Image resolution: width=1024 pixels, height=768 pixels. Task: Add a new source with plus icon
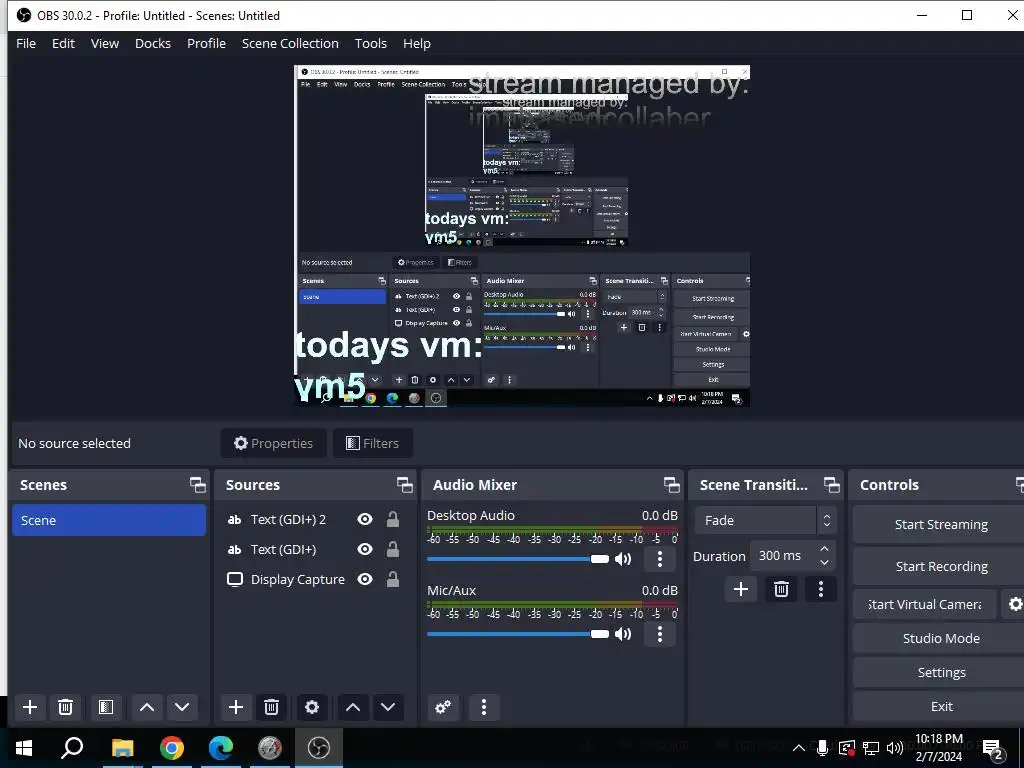point(236,707)
